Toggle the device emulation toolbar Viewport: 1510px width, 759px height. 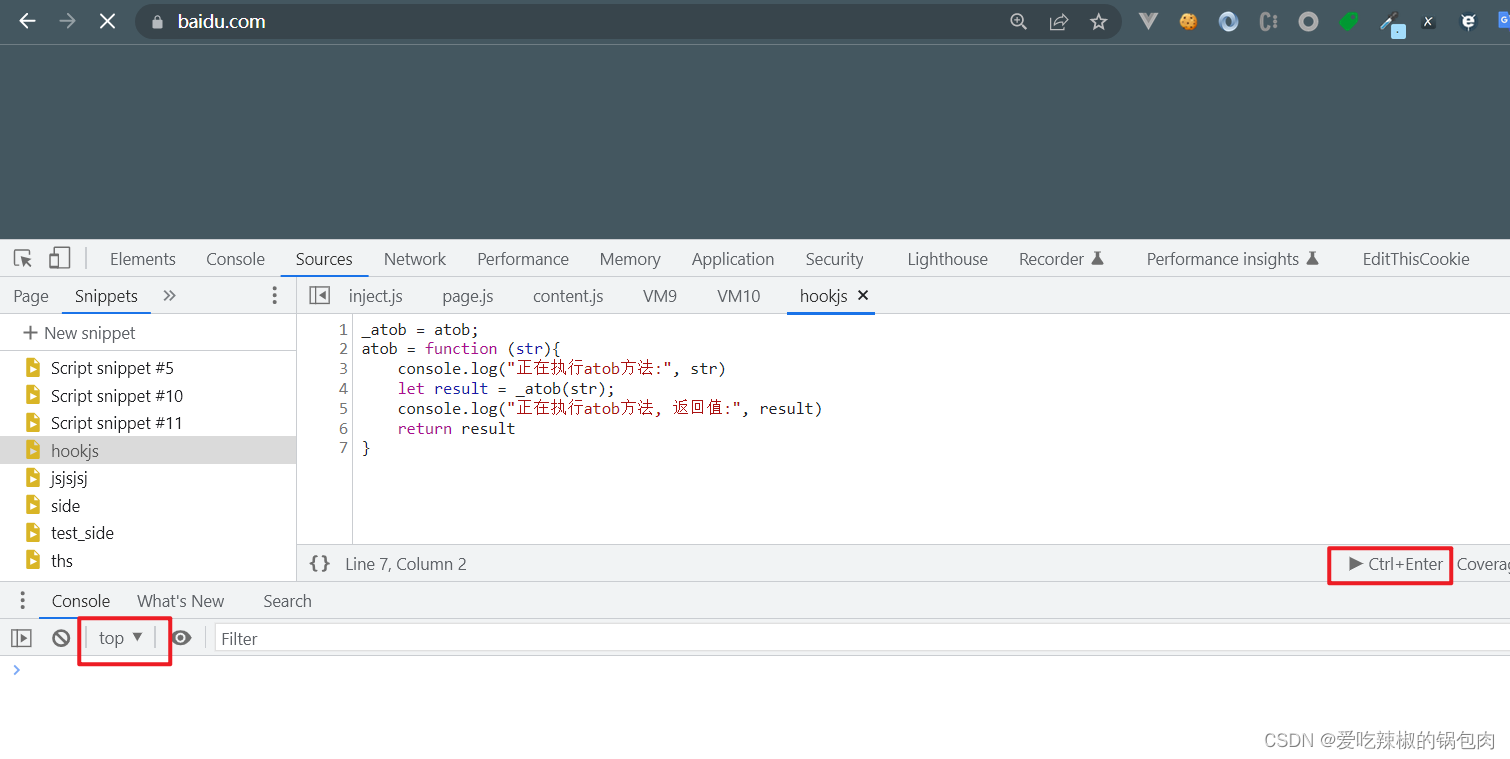[x=59, y=257]
